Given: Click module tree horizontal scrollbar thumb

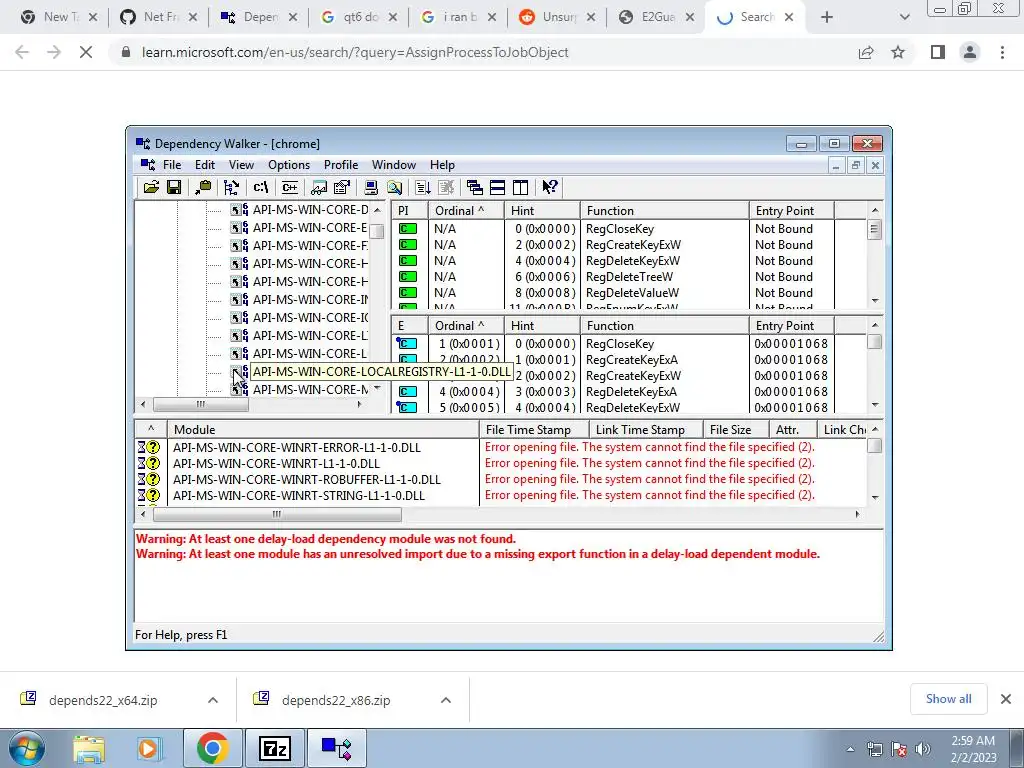Looking at the screenshot, I should [x=200, y=404].
